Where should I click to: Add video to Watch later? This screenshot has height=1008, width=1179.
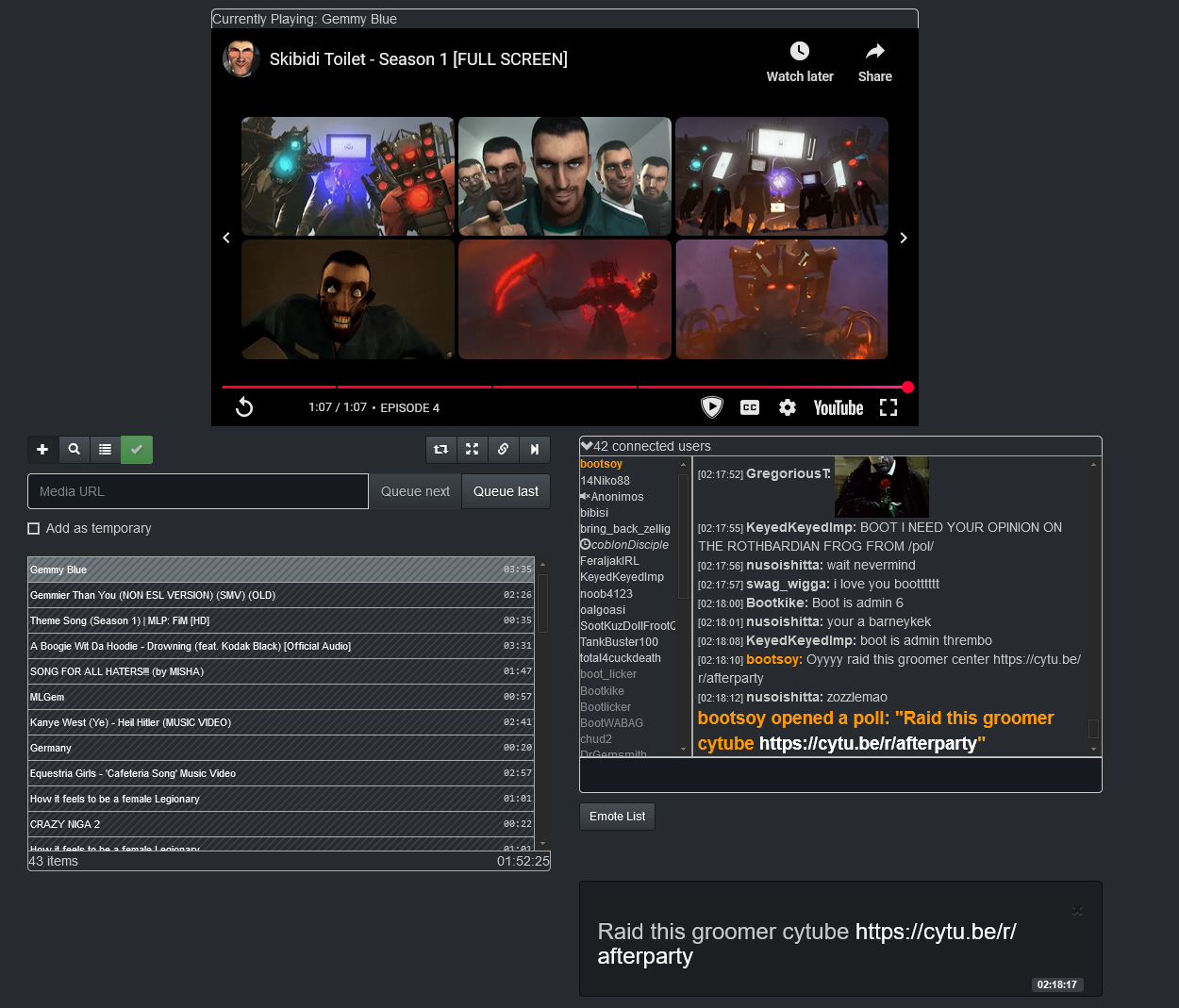(x=799, y=61)
